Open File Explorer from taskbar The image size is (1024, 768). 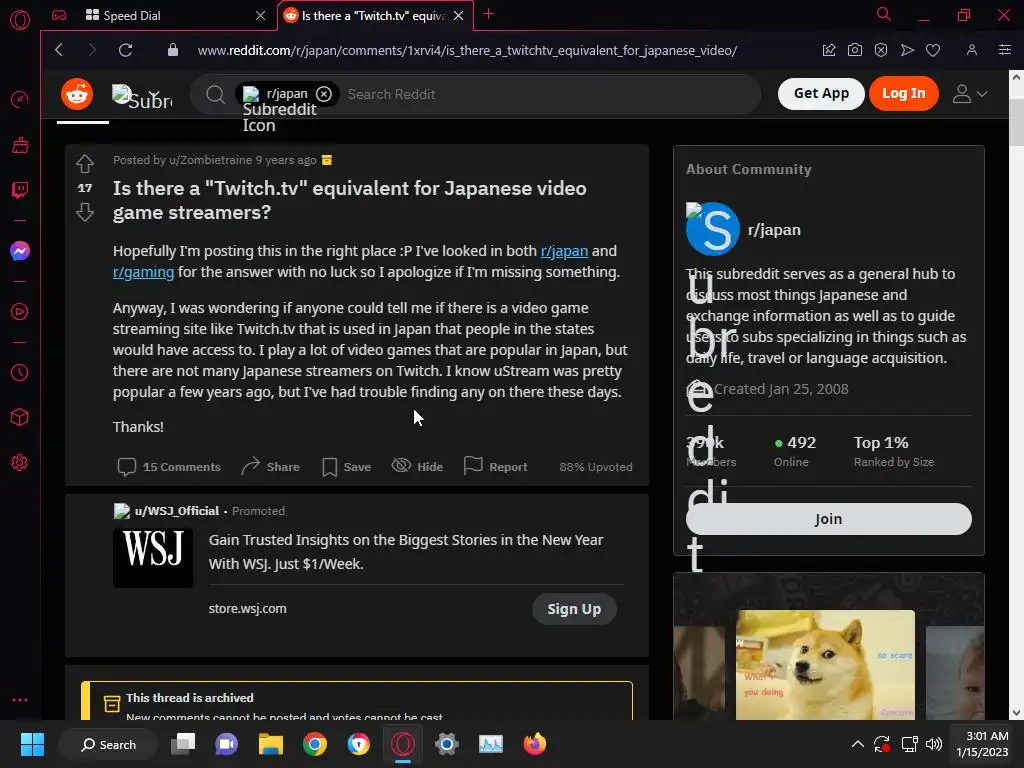click(x=270, y=744)
